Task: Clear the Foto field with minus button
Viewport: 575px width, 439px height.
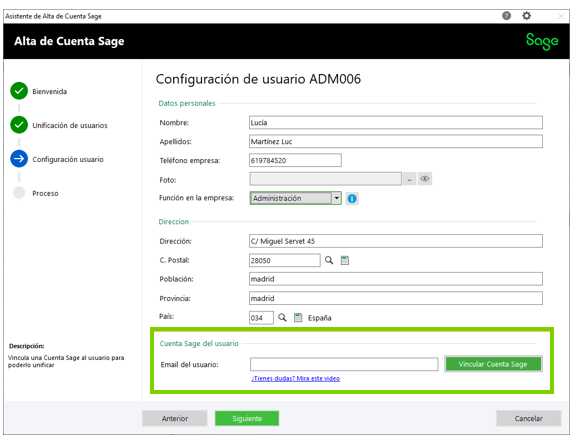Action: (409, 179)
